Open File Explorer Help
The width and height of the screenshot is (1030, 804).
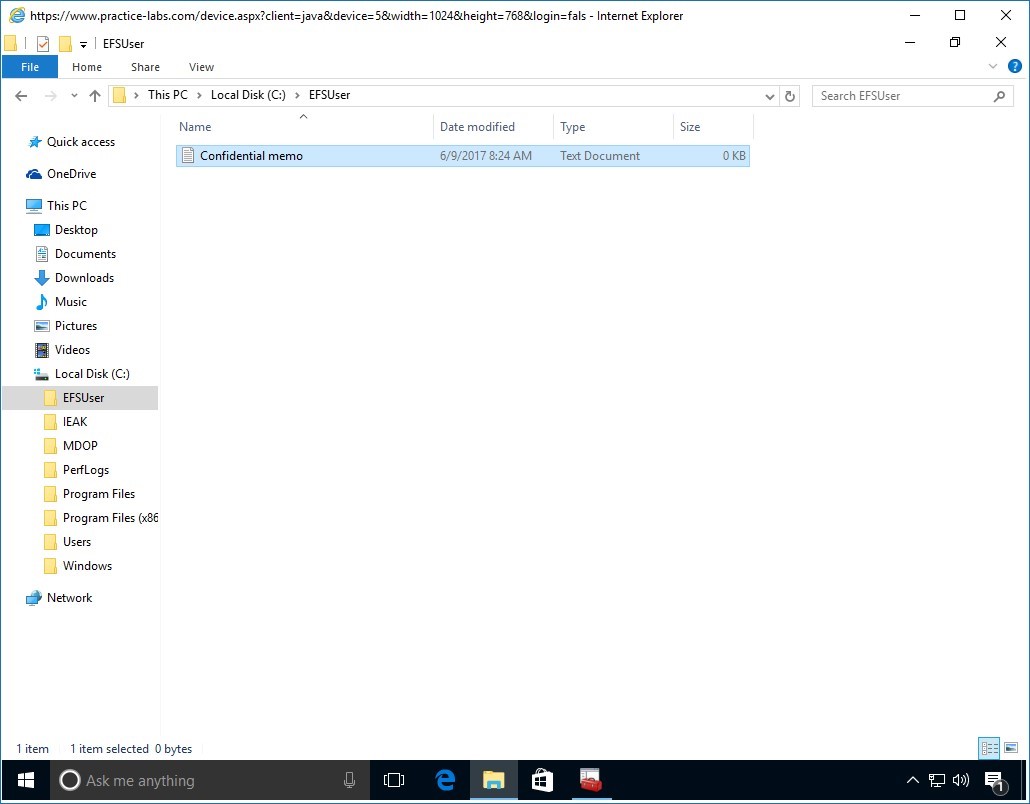click(x=1017, y=67)
